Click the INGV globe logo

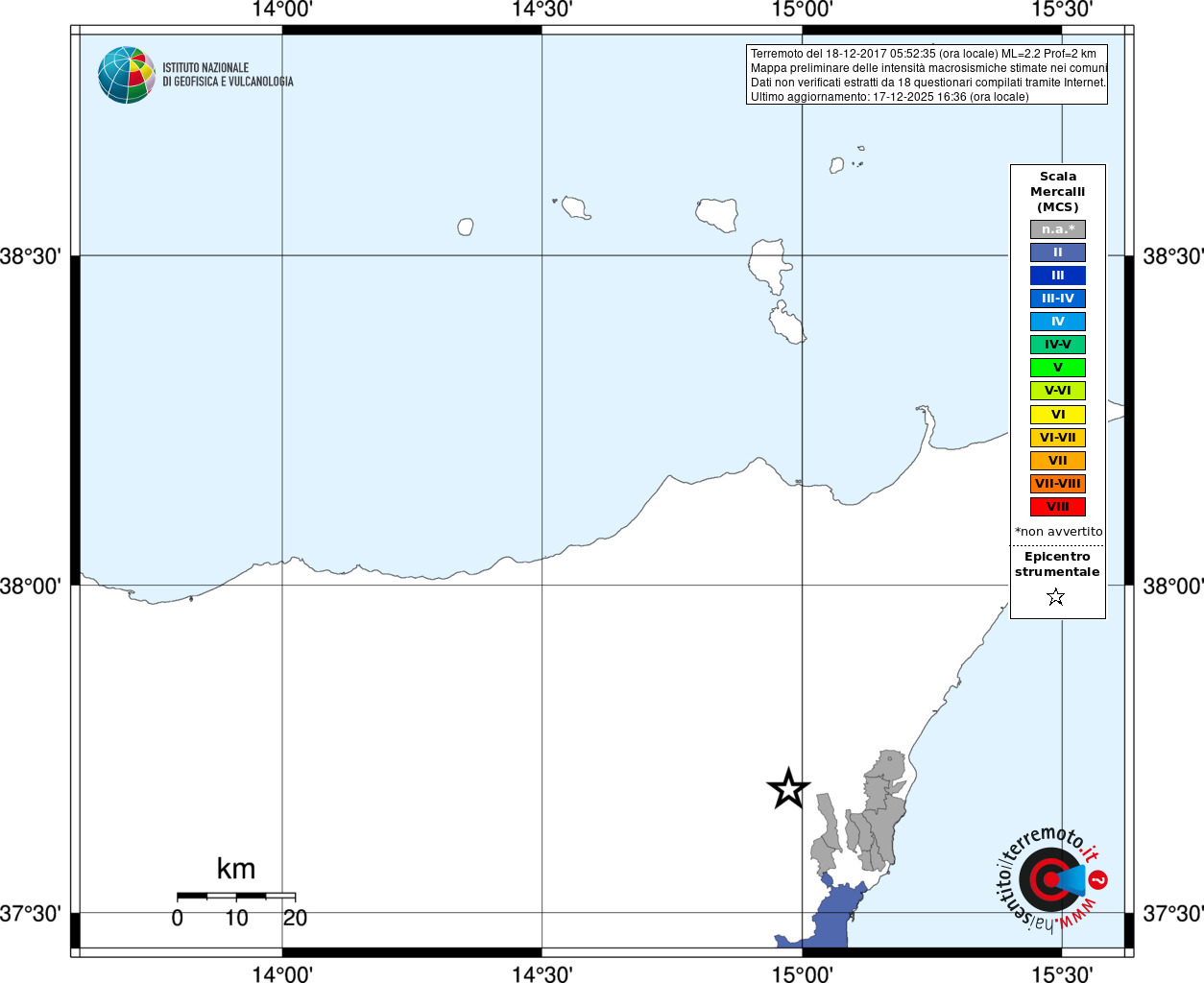[127, 75]
